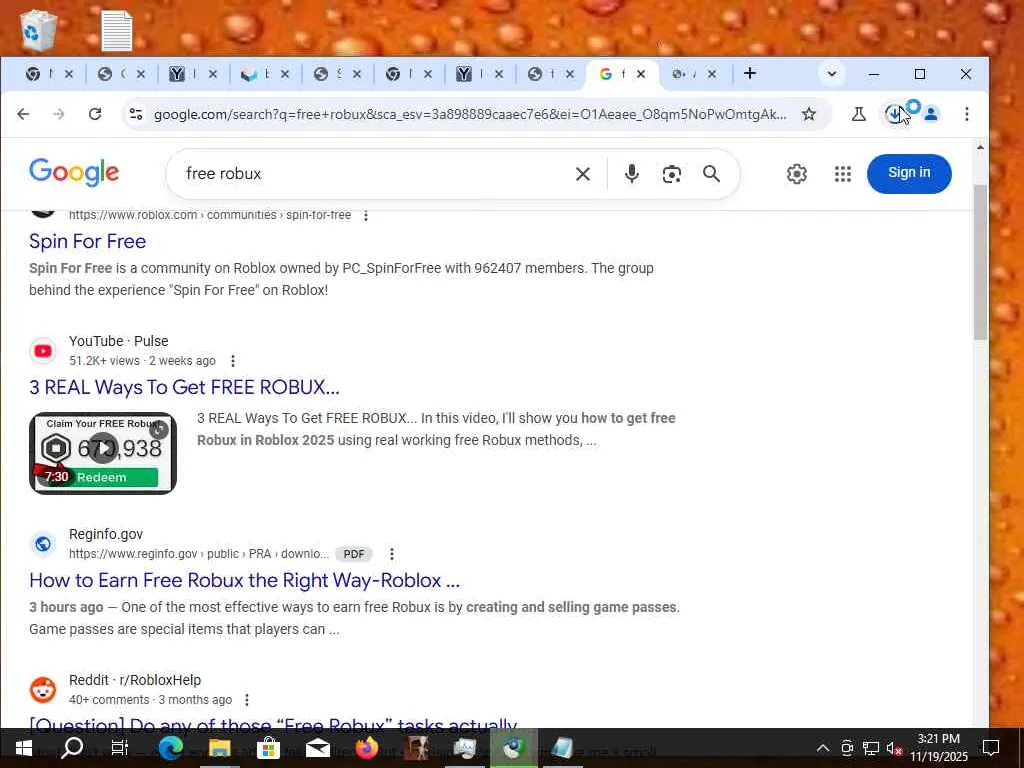Open the 'Spin For Free' result link
The width and height of the screenshot is (1024, 768).
(x=88, y=241)
